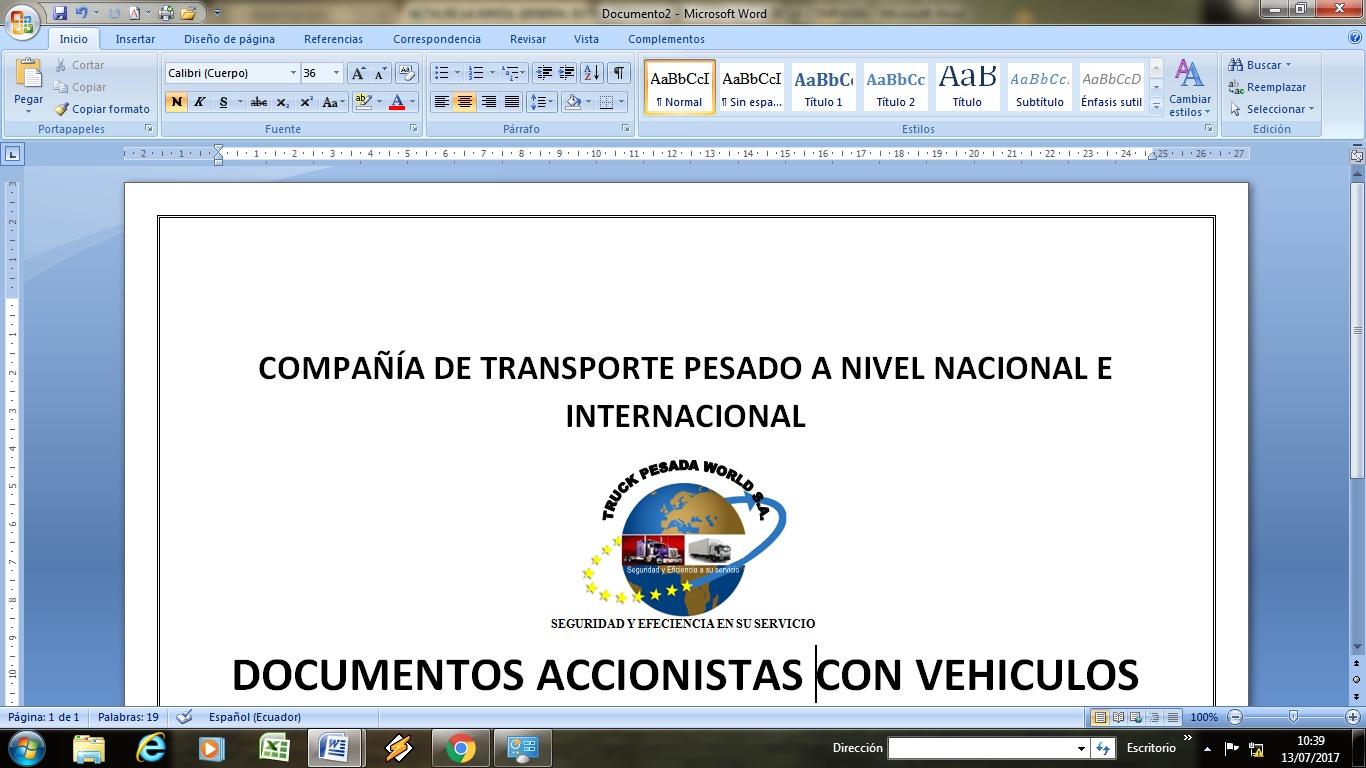The width and height of the screenshot is (1366, 768).
Task: Toggle bold (N) formatting
Action: pyautogui.click(x=176, y=102)
